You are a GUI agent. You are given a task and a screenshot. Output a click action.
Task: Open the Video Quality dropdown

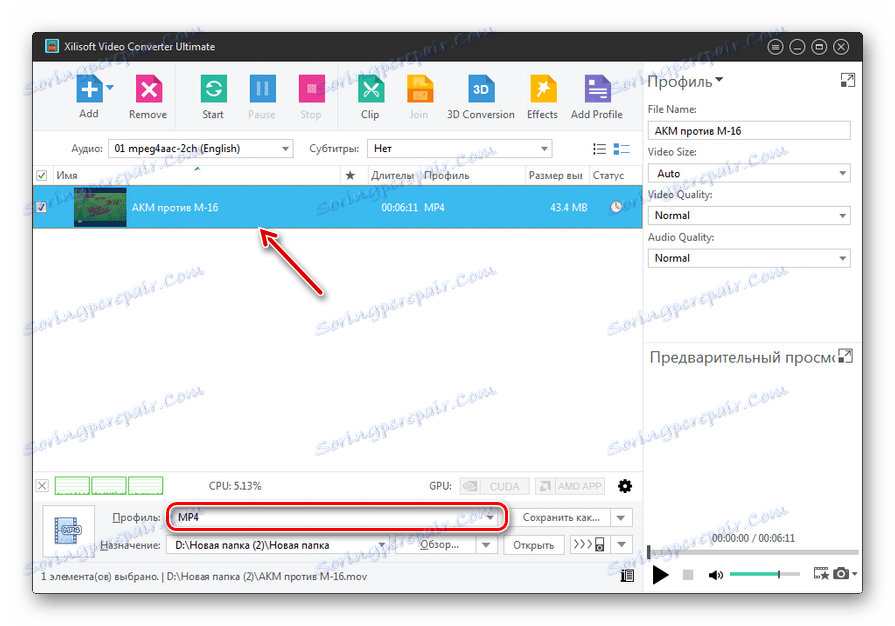pos(749,216)
